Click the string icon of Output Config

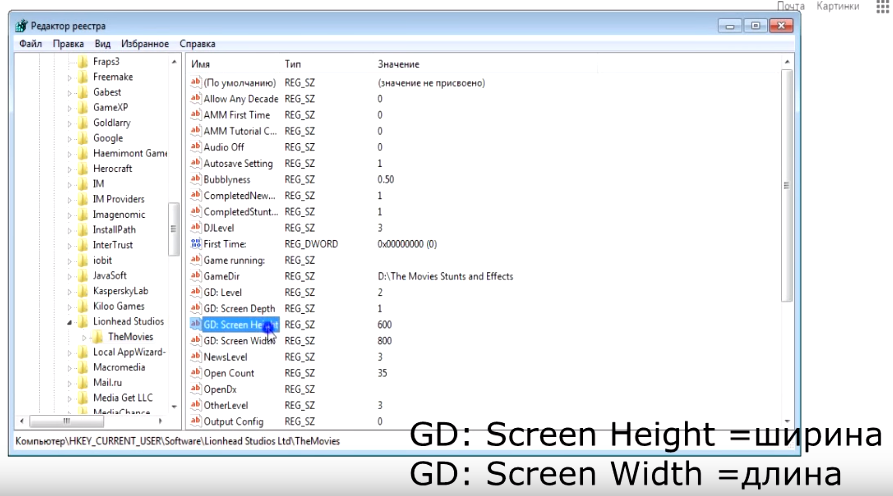pos(196,421)
